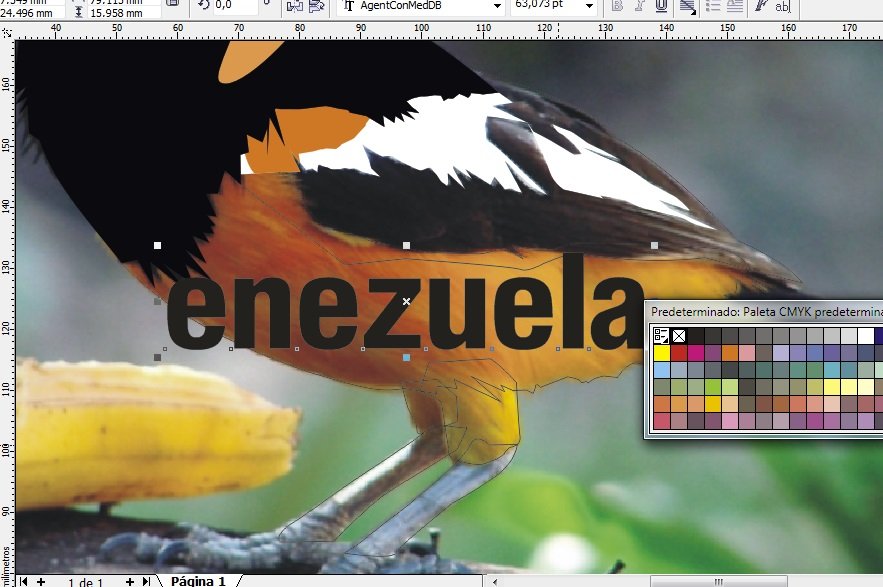
Task: Click horizontal scrollbar left arrow
Action: click(494, 582)
